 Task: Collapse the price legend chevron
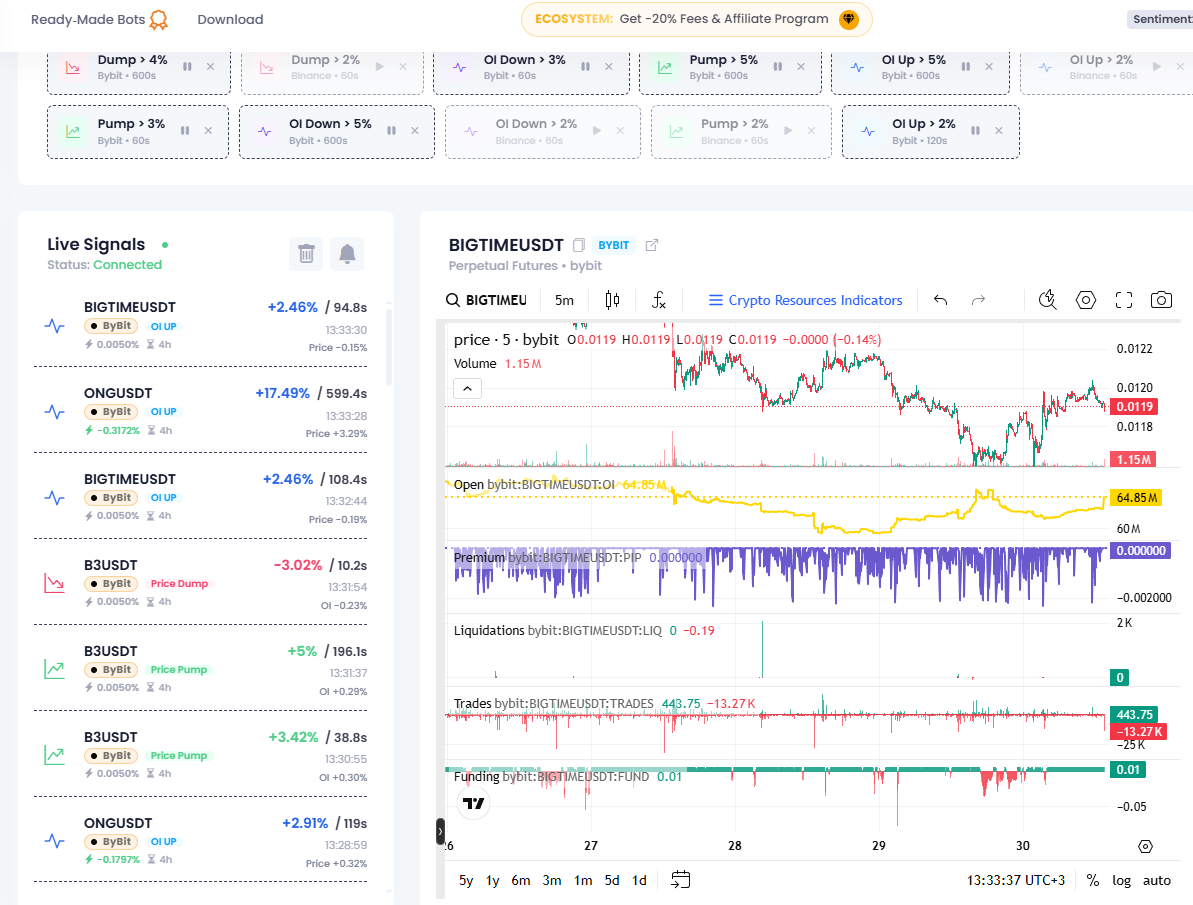click(x=467, y=389)
